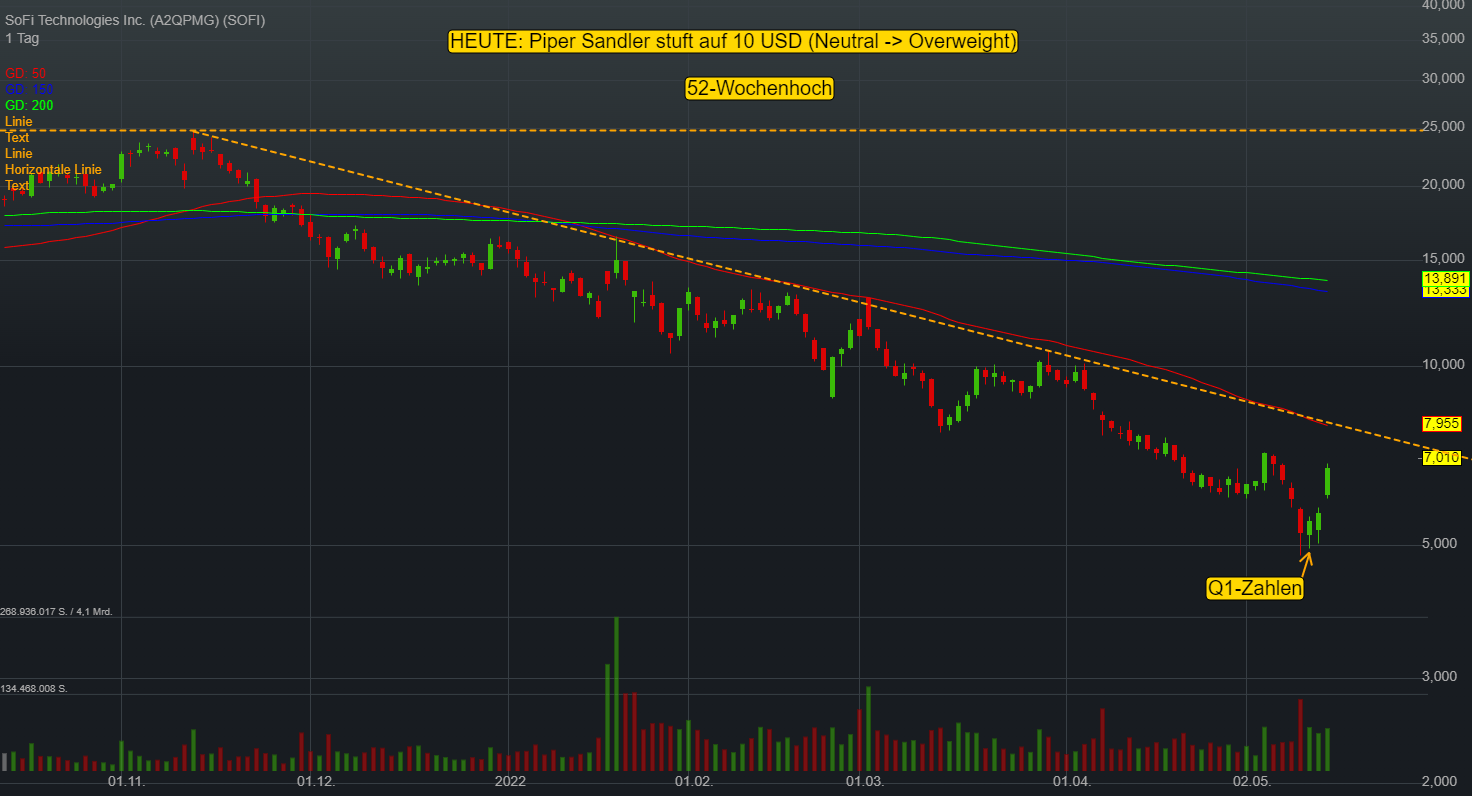Click the 35,000 price axis label
Image resolution: width=1472 pixels, height=796 pixels.
coord(1444,39)
